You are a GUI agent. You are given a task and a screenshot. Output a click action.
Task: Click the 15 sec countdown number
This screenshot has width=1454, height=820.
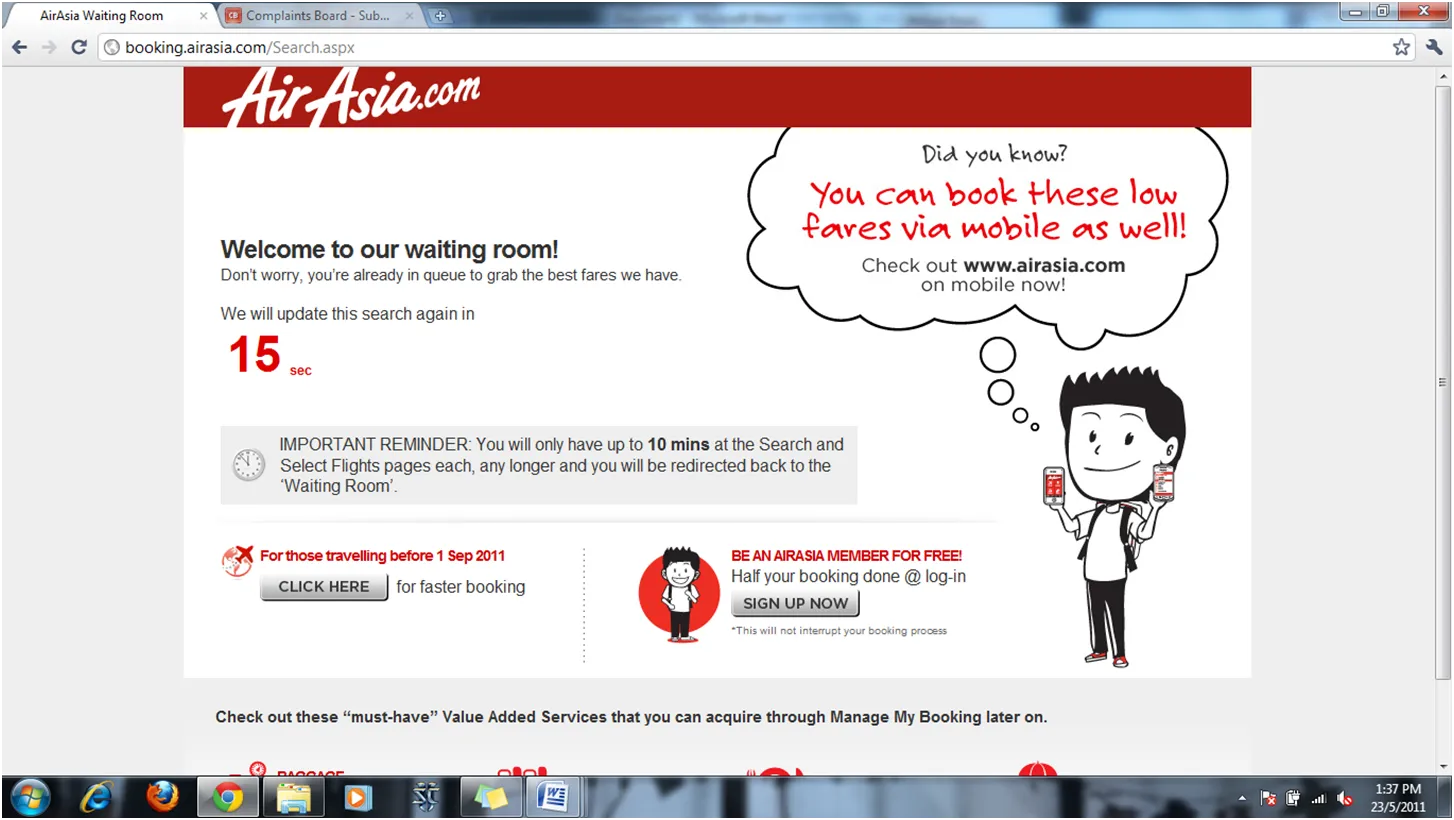pos(255,355)
